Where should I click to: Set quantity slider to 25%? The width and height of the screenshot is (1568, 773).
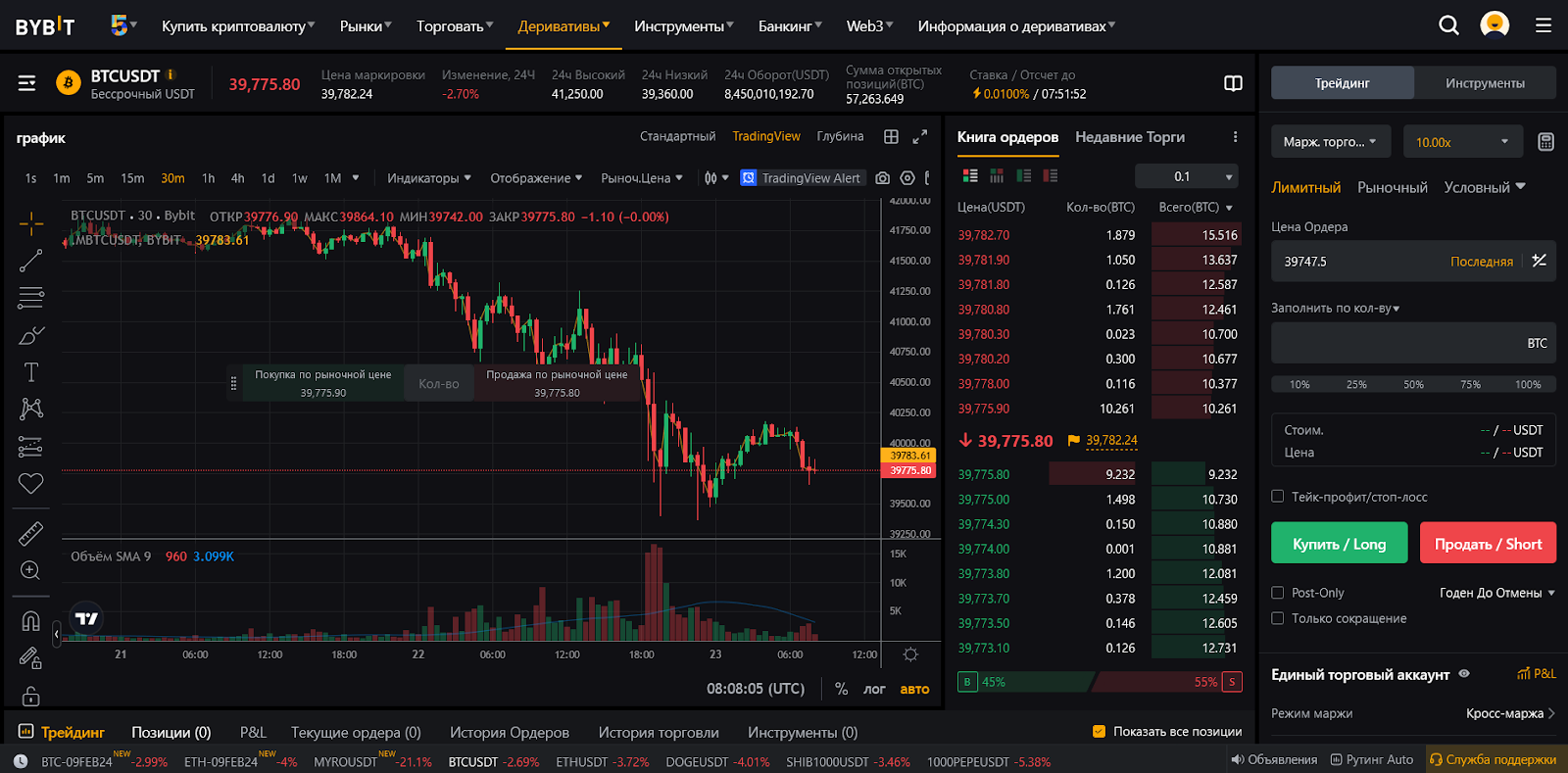tap(1356, 384)
